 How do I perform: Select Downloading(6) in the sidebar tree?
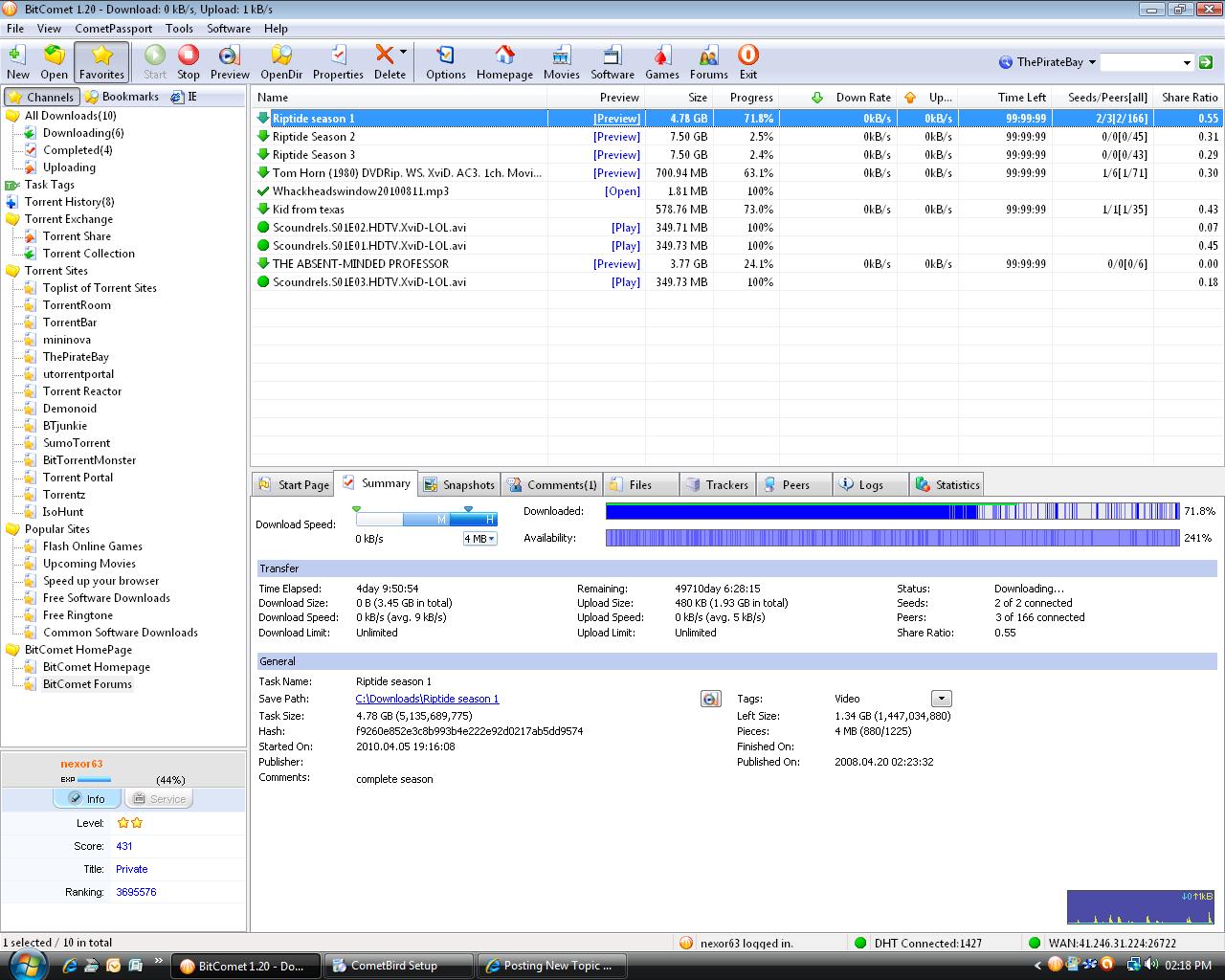tap(83, 133)
